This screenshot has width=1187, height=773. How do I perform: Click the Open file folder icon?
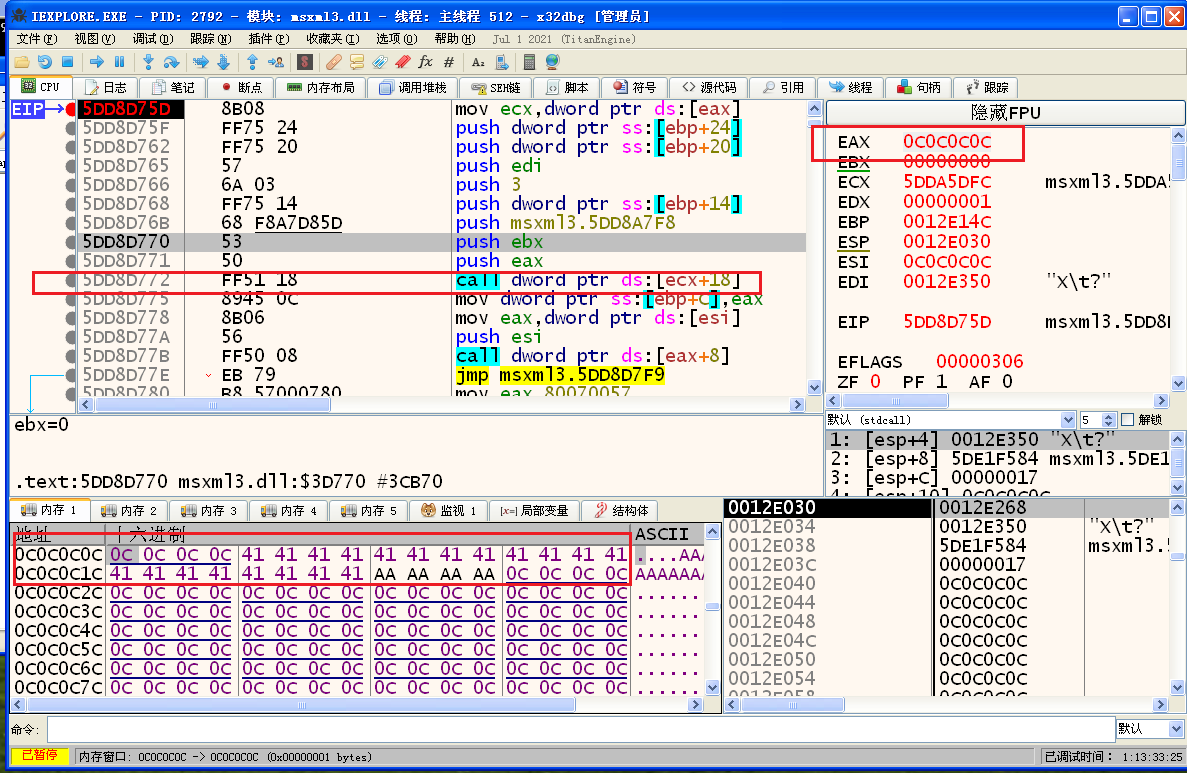tap(21, 62)
